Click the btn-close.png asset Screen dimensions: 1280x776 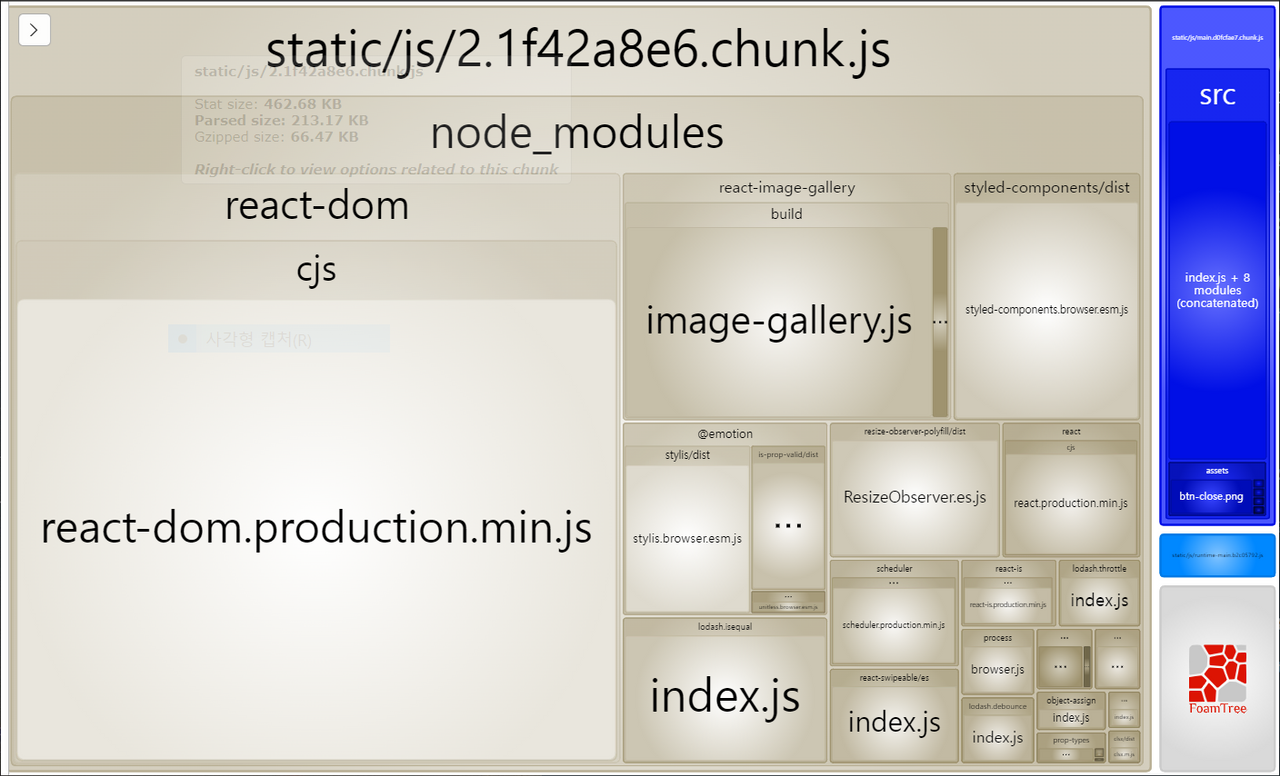click(x=1211, y=496)
